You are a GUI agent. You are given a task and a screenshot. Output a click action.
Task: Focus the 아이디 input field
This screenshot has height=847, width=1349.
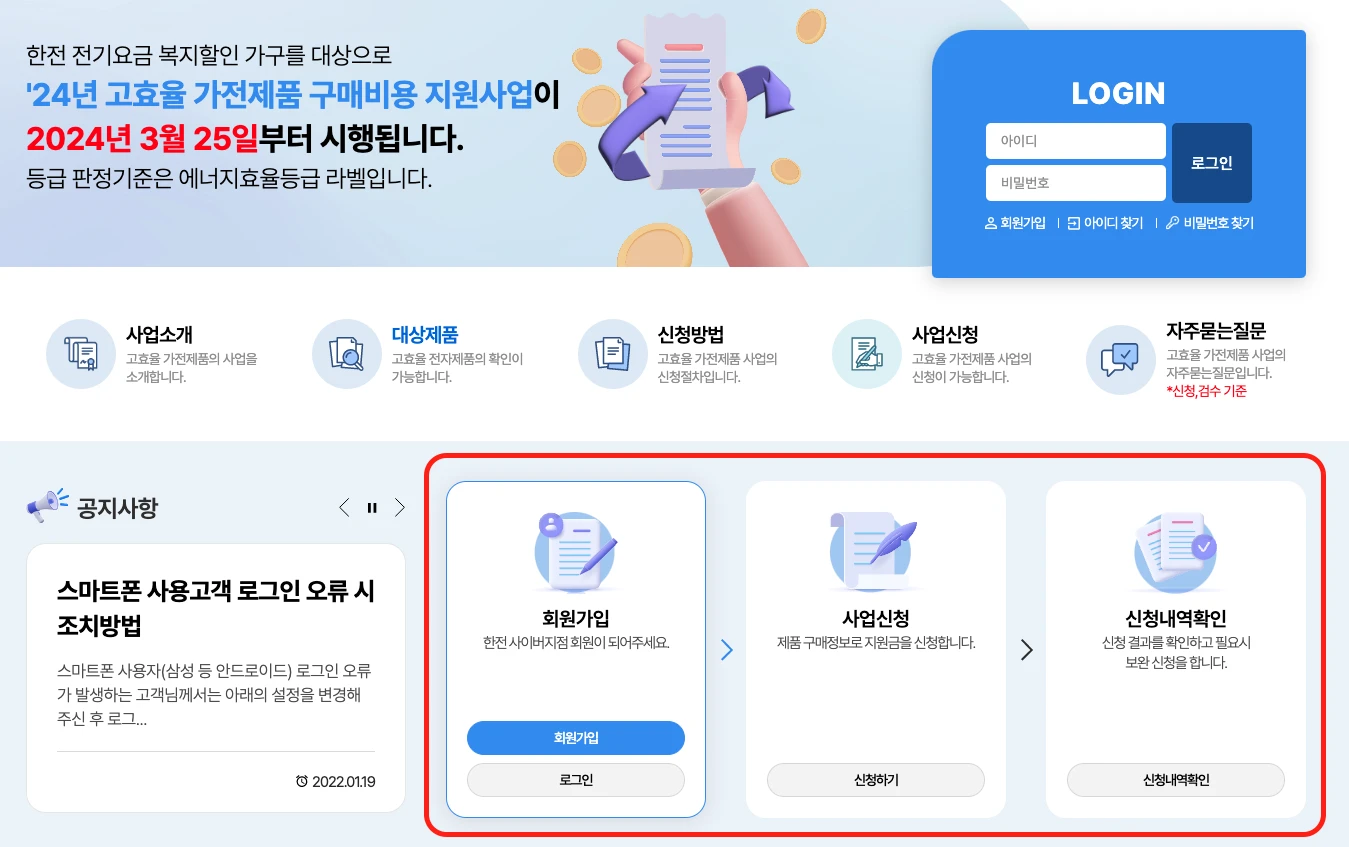point(1076,141)
